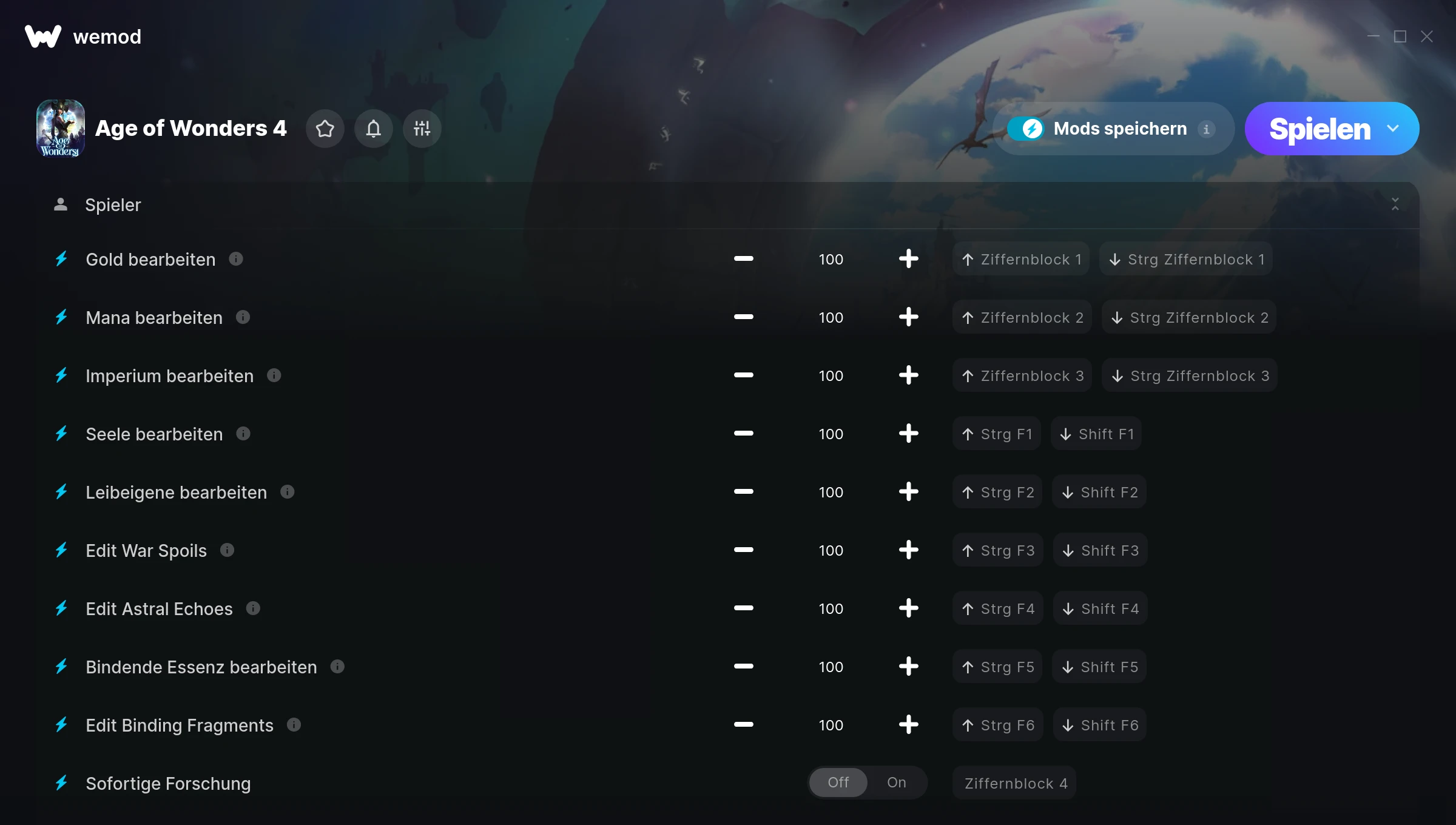Open the mod settings sliders icon
The width and height of the screenshot is (1456, 825).
pyautogui.click(x=422, y=129)
